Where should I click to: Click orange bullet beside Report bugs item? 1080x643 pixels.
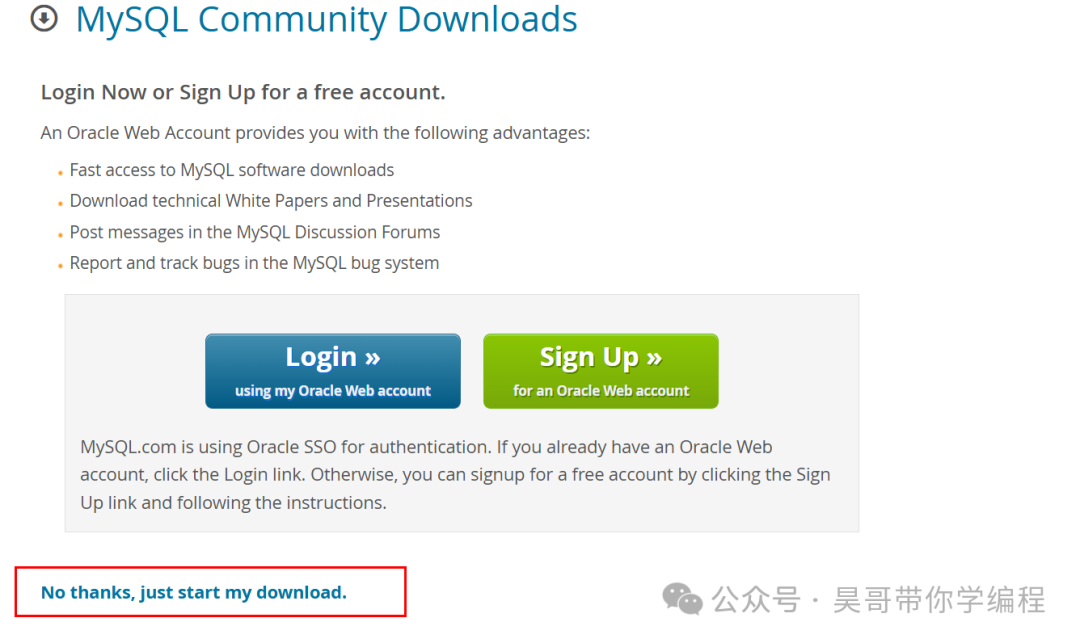(x=61, y=266)
